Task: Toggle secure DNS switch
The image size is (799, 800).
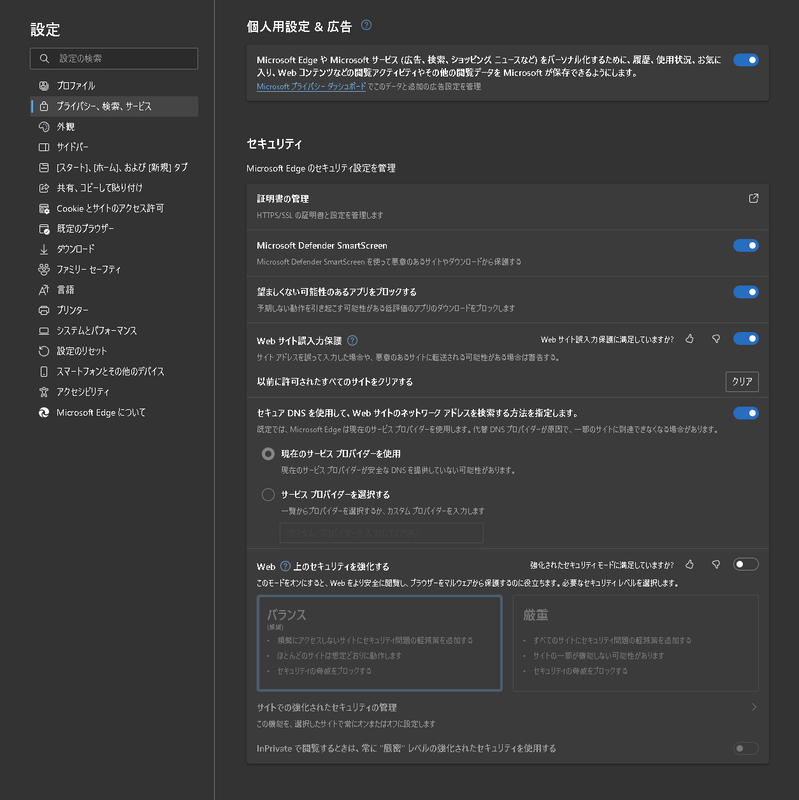Action: 745,413
